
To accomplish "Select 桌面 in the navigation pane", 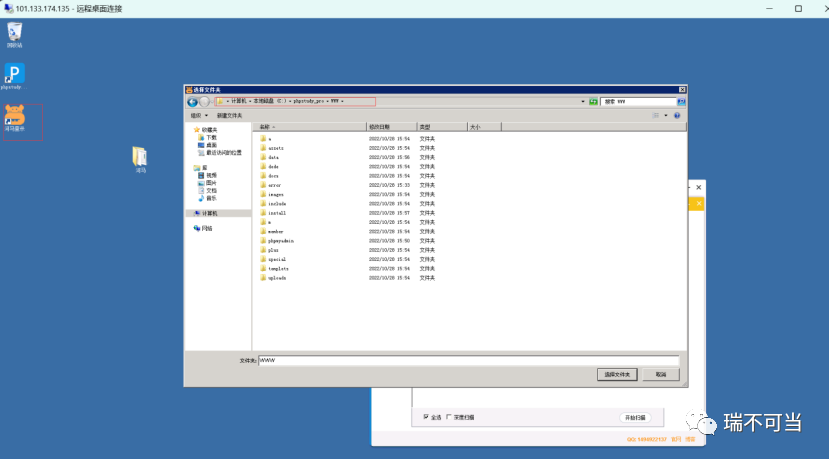I will (x=208, y=145).
